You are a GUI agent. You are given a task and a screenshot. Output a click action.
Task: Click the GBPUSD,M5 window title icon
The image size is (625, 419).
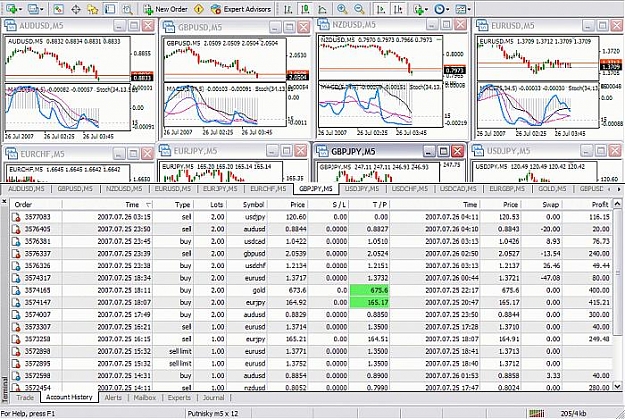pyautogui.click(x=169, y=27)
